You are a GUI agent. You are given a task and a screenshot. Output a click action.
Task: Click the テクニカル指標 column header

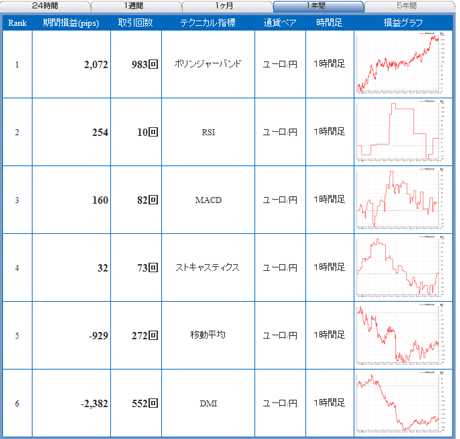pos(208,23)
